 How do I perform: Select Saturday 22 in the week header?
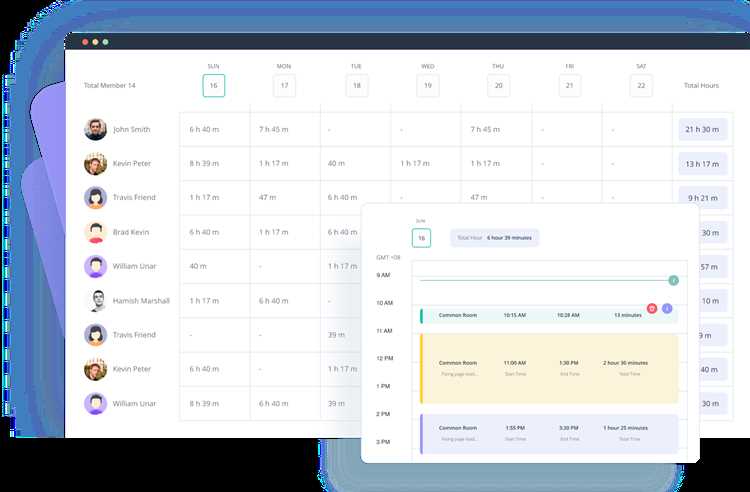641,86
